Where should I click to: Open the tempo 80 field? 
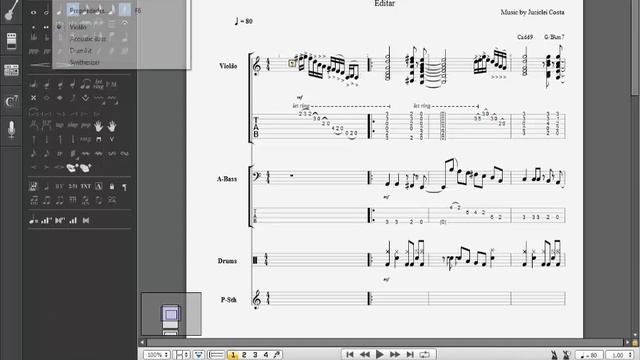(x=589, y=355)
